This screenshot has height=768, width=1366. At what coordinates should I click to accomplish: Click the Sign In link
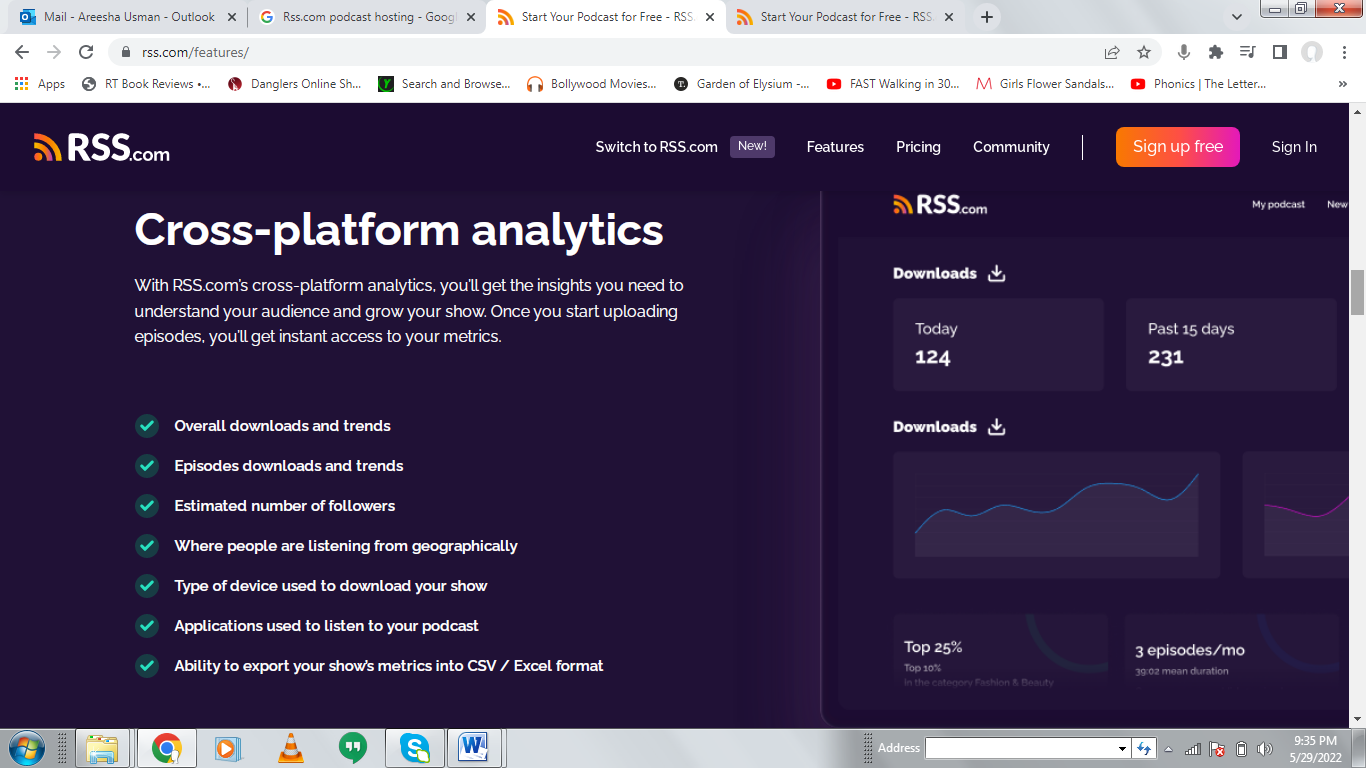coord(1294,147)
